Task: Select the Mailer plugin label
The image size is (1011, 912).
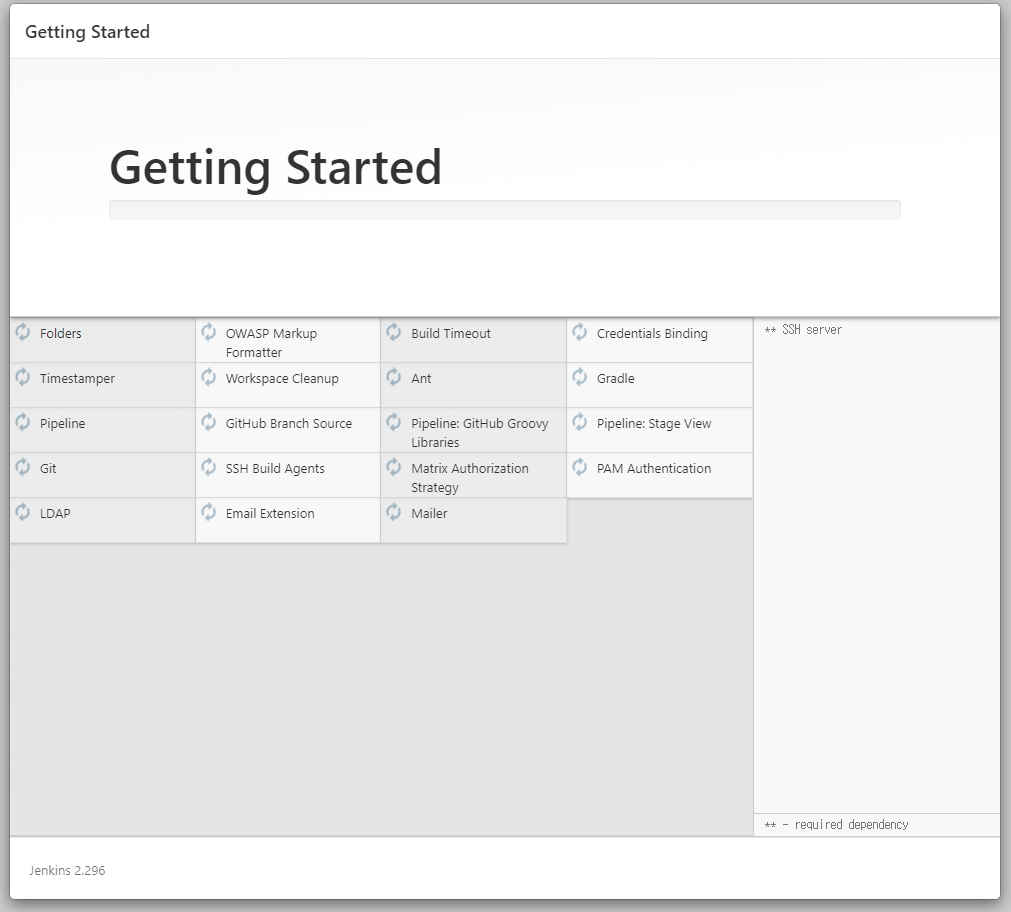Action: click(429, 514)
